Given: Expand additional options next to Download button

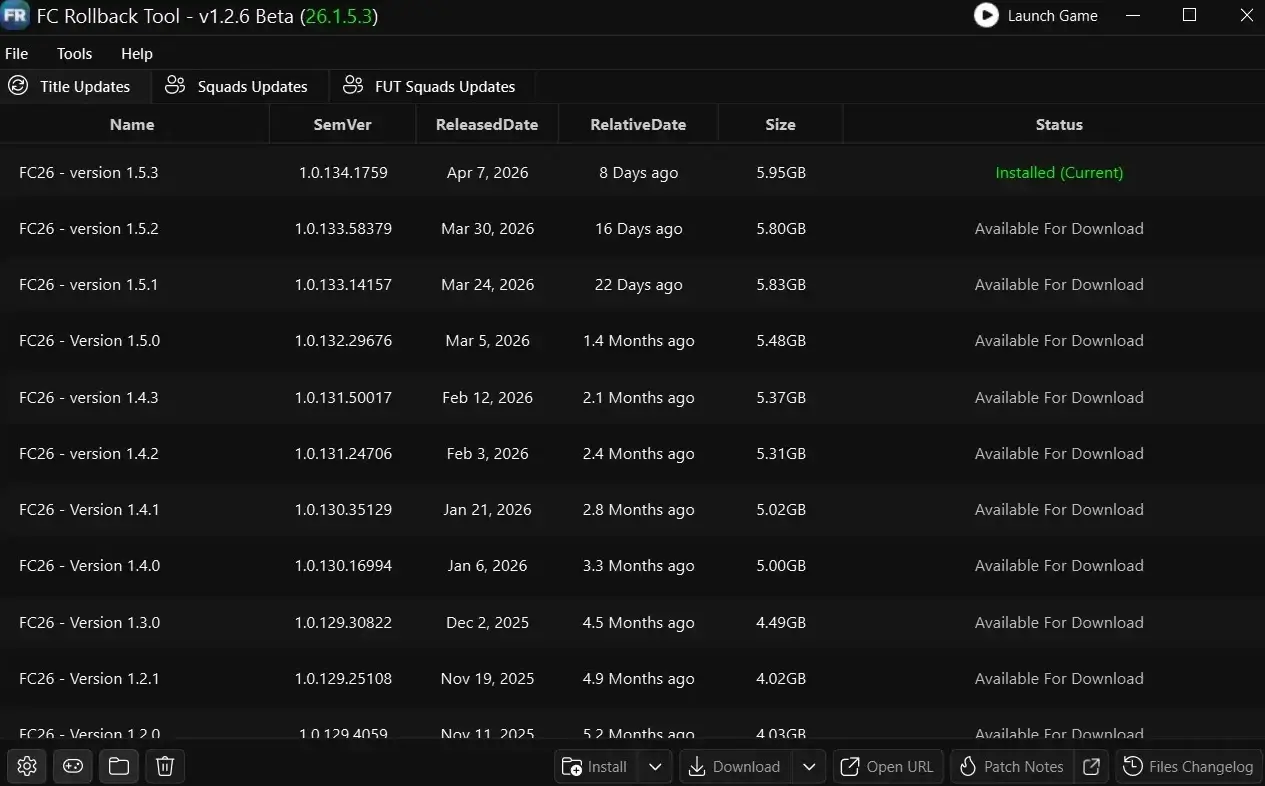Looking at the screenshot, I should (809, 766).
